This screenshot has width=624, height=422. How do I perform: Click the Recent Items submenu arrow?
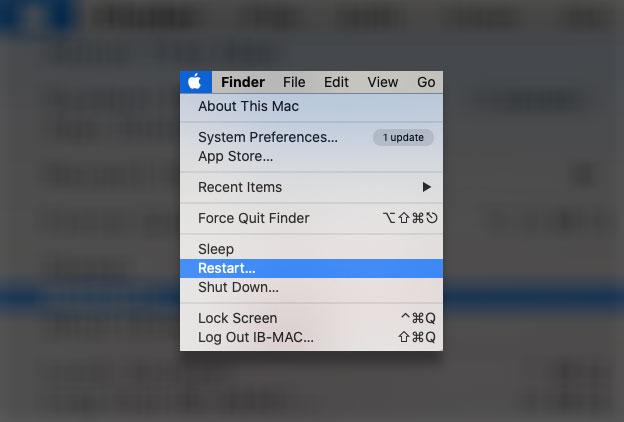coord(427,187)
